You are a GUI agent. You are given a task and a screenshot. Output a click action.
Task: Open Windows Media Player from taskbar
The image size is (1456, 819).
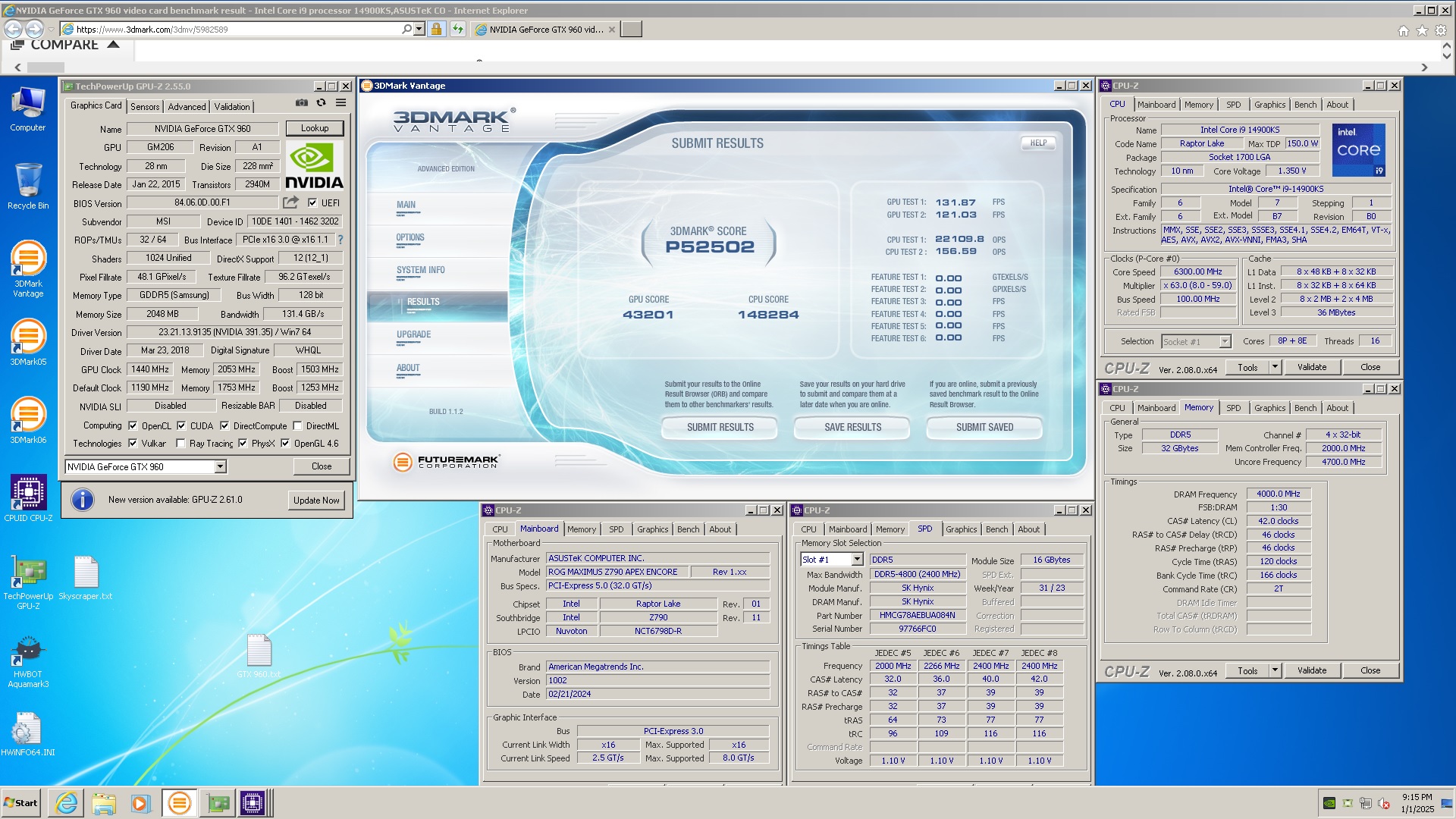click(141, 802)
